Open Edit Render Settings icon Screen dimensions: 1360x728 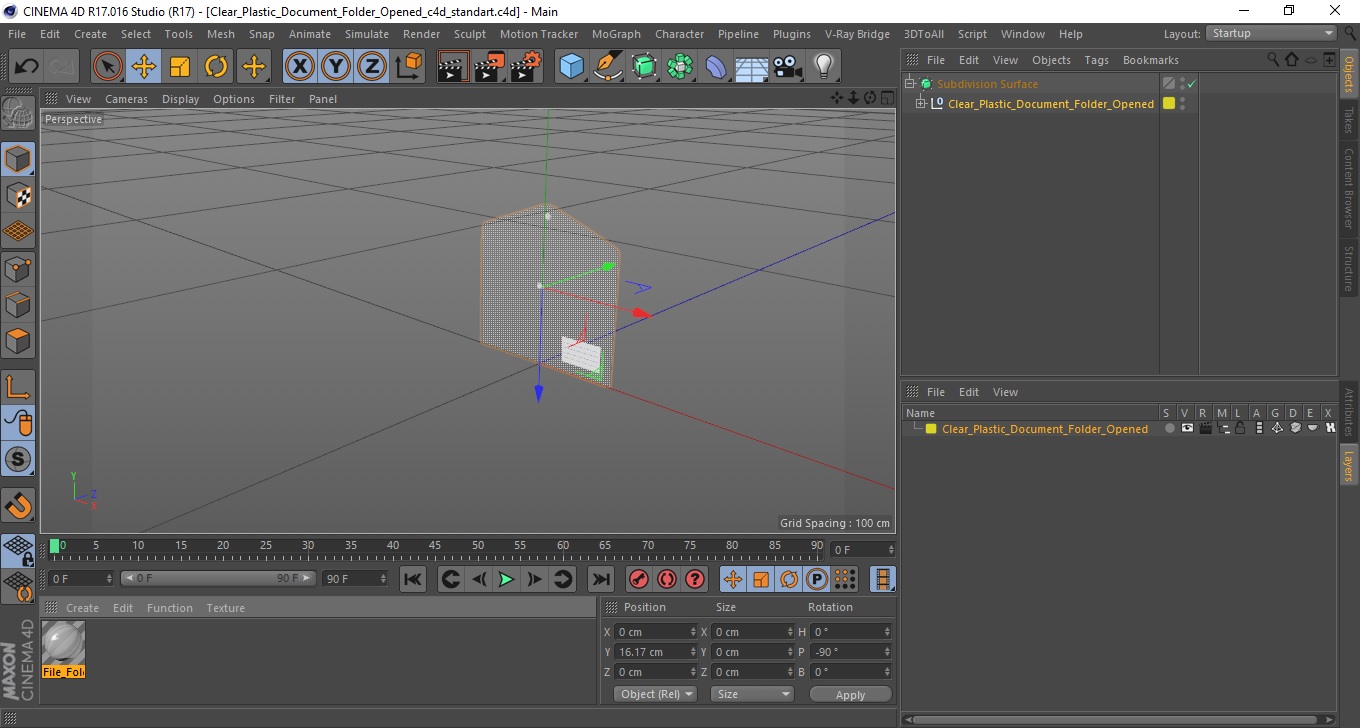[525, 67]
